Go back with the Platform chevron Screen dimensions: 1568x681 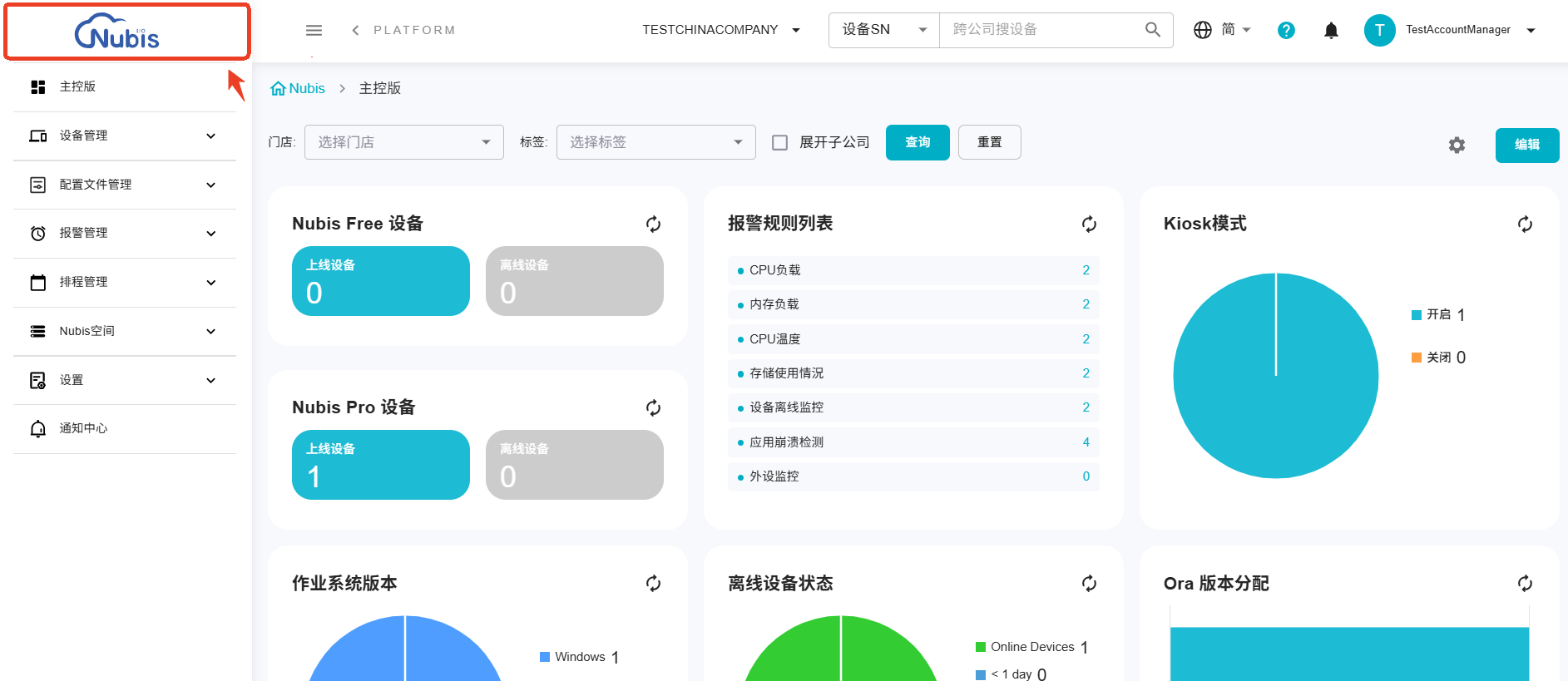(x=356, y=30)
